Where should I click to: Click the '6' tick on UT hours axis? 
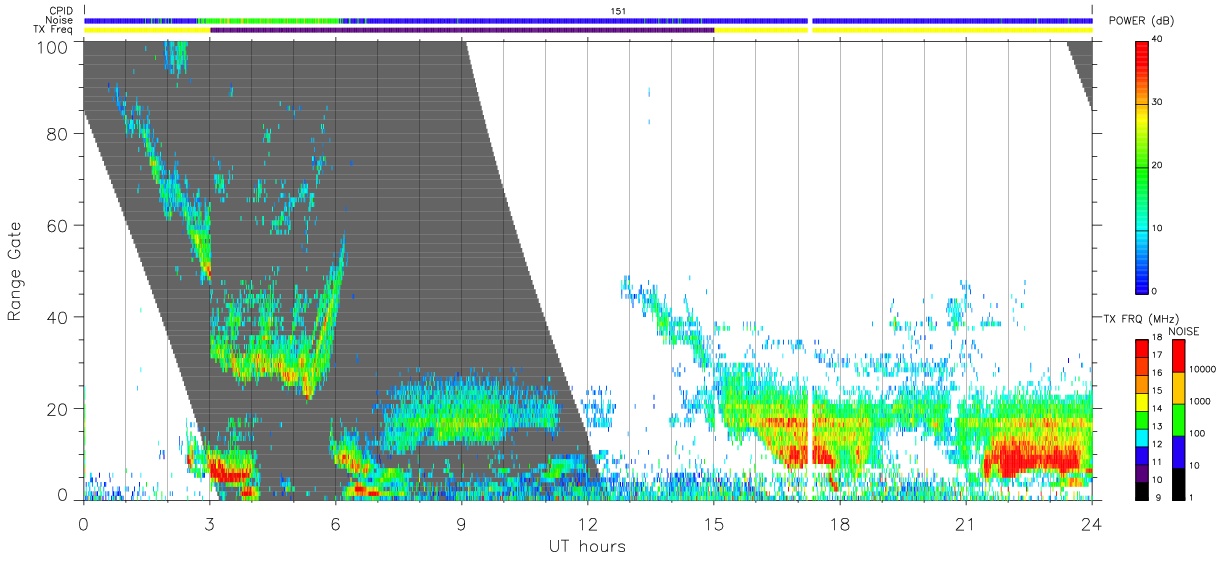tap(335, 523)
